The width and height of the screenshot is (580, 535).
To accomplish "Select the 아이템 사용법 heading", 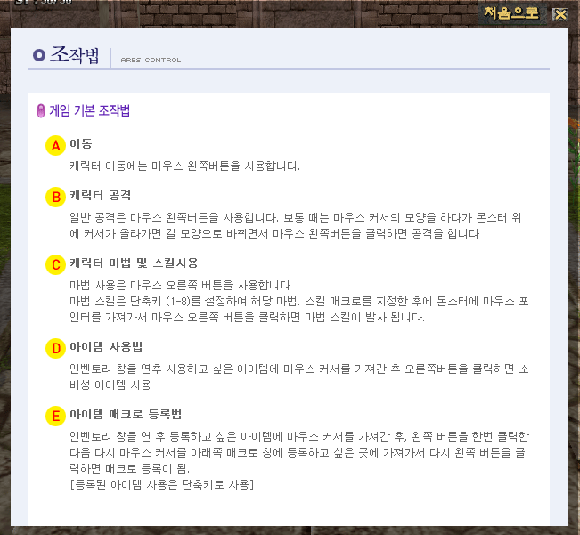I will [x=106, y=347].
